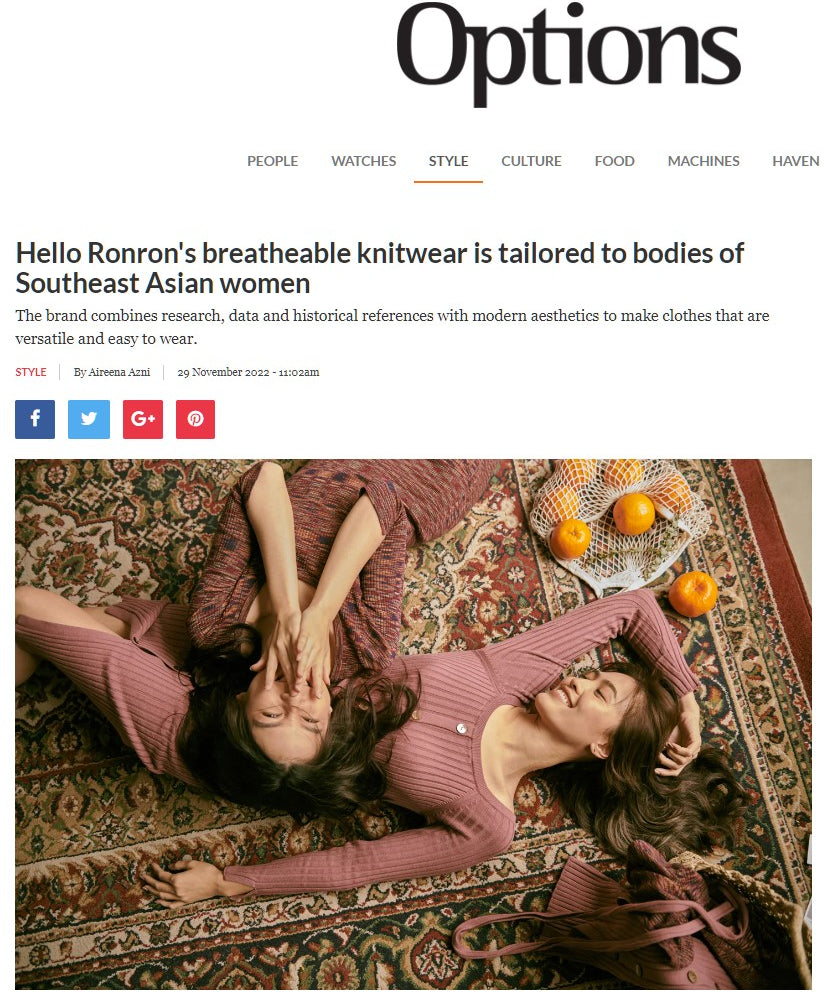Click the article publish date

pos(248,372)
